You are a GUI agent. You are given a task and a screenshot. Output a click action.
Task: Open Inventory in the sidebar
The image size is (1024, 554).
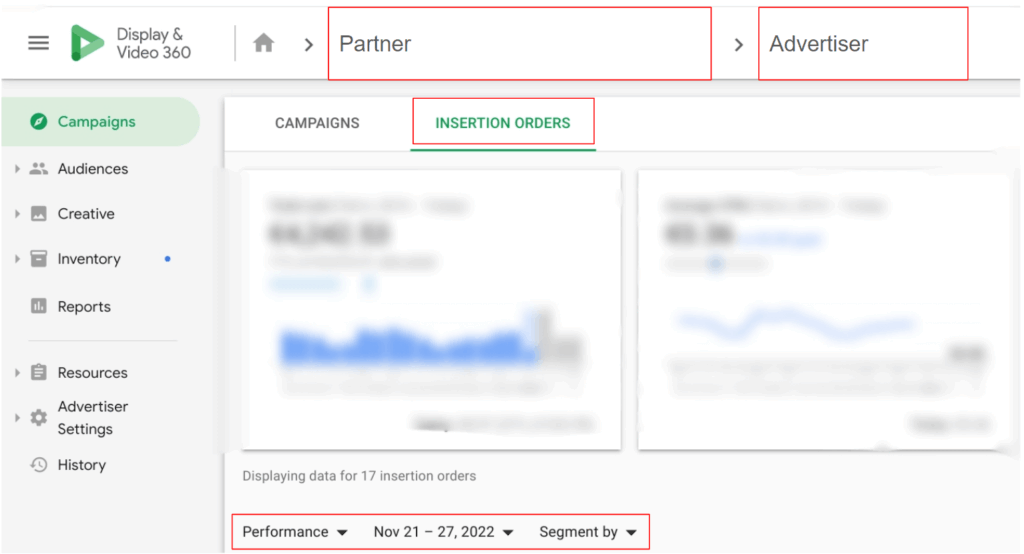tap(89, 259)
